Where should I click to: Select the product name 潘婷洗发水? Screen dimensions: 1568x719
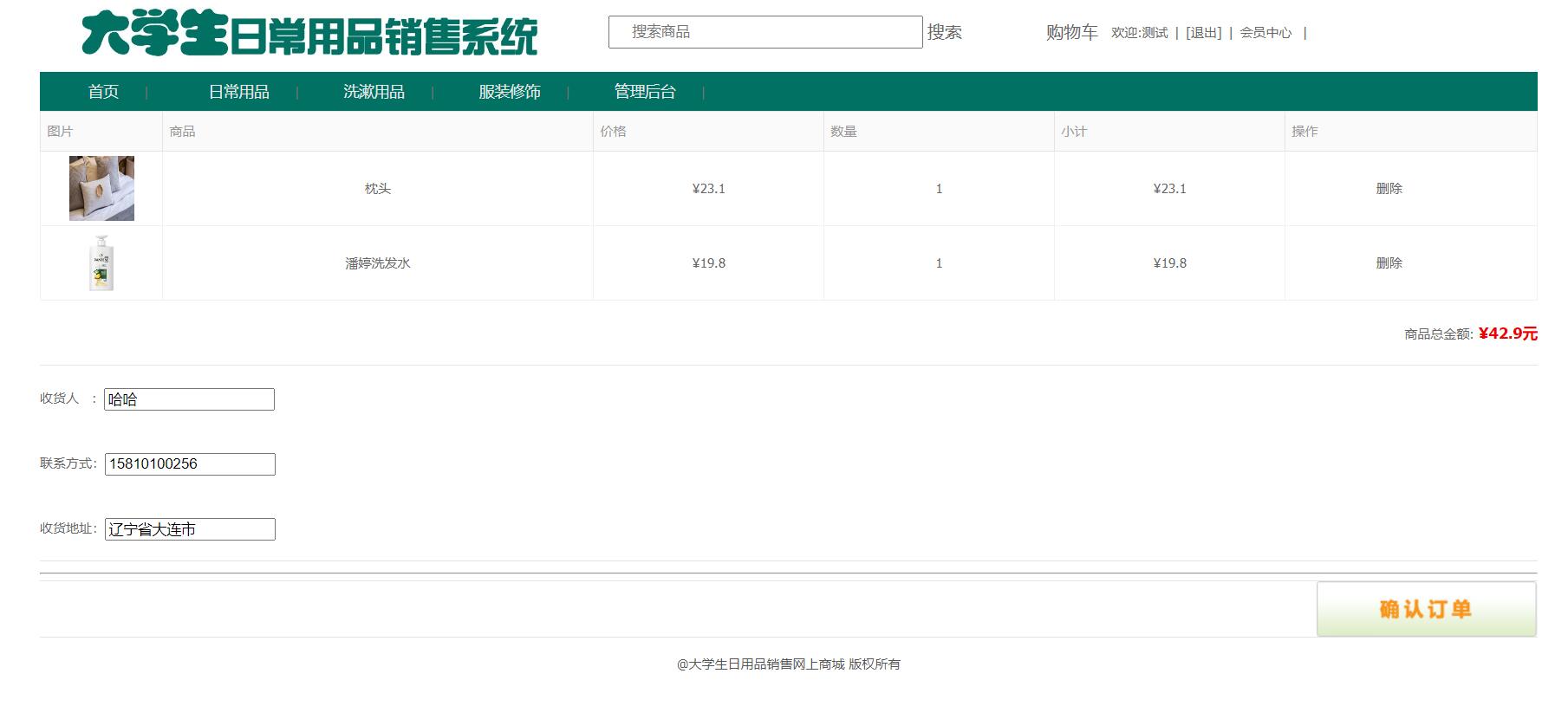coord(378,263)
